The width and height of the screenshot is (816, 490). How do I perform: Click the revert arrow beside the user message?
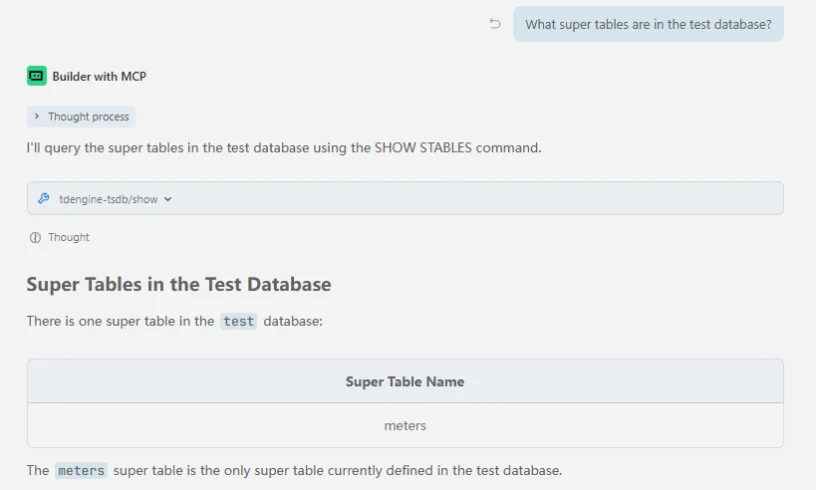coord(495,24)
